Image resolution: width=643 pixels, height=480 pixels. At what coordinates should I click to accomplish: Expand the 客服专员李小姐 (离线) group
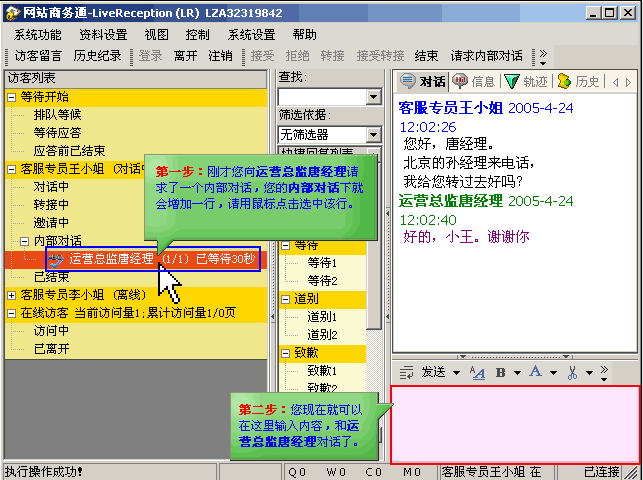point(11,295)
